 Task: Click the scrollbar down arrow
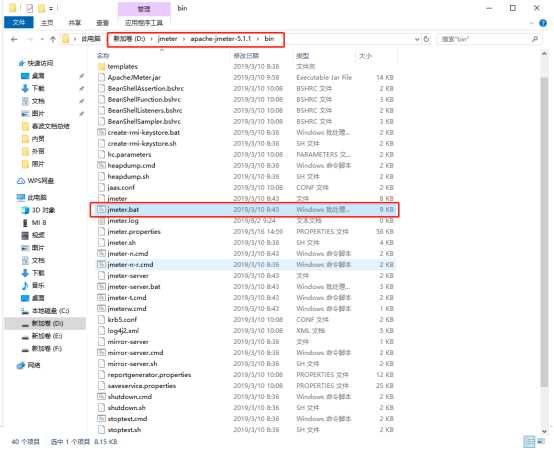(544, 431)
